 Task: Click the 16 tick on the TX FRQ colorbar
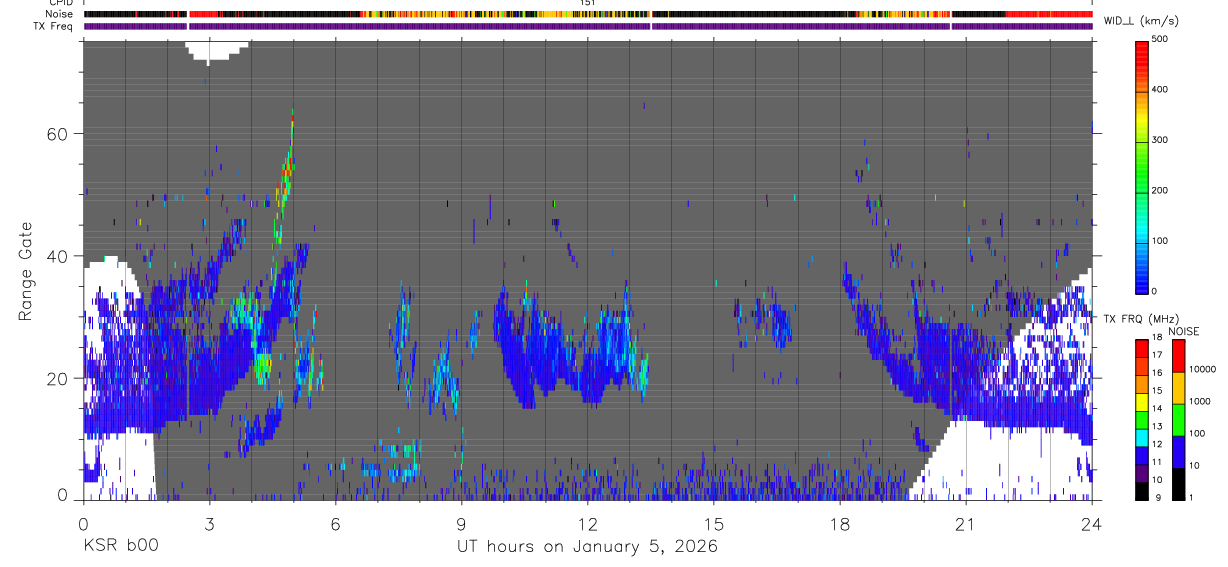point(1158,373)
